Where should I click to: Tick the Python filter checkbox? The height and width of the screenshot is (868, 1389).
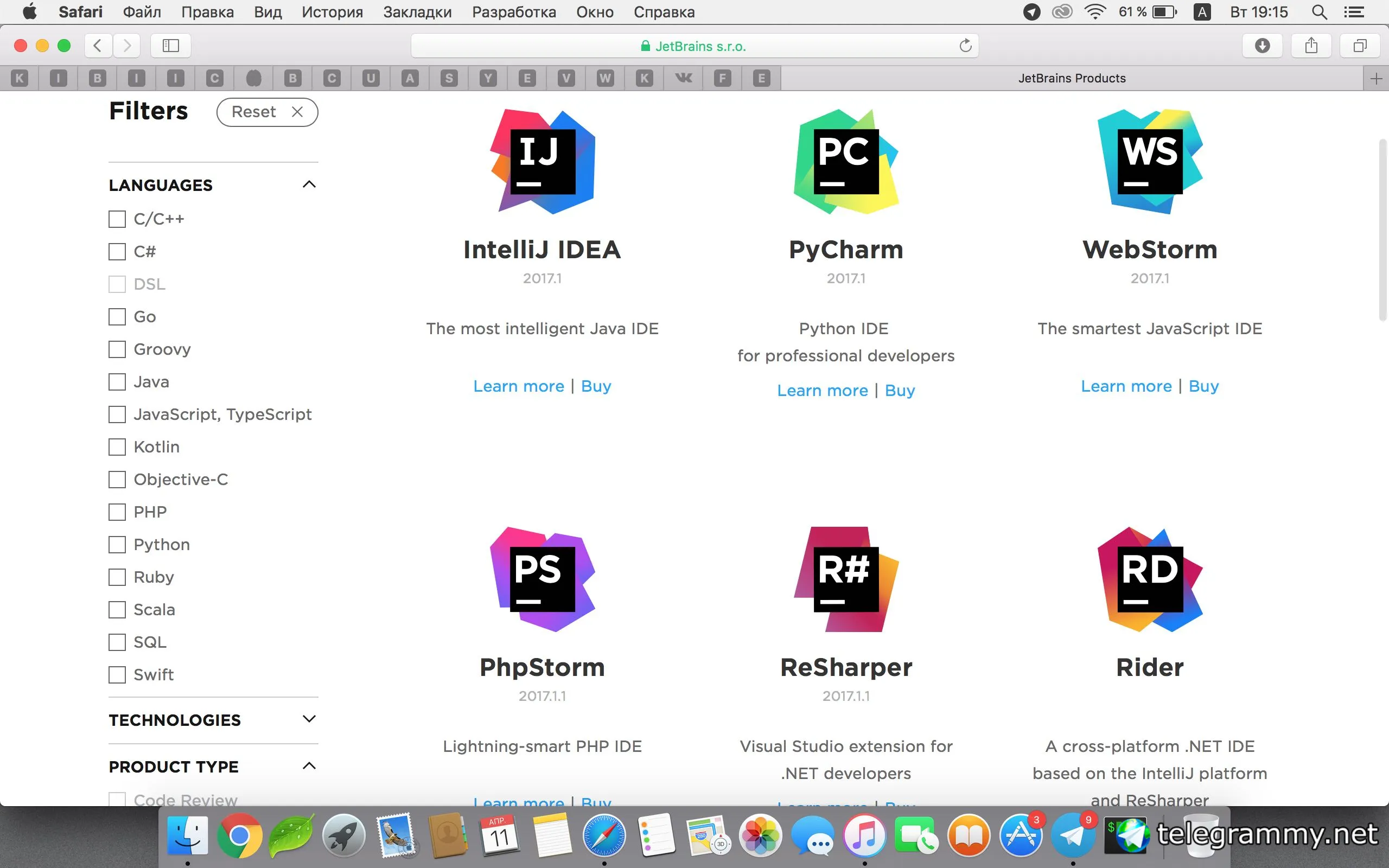(x=117, y=544)
